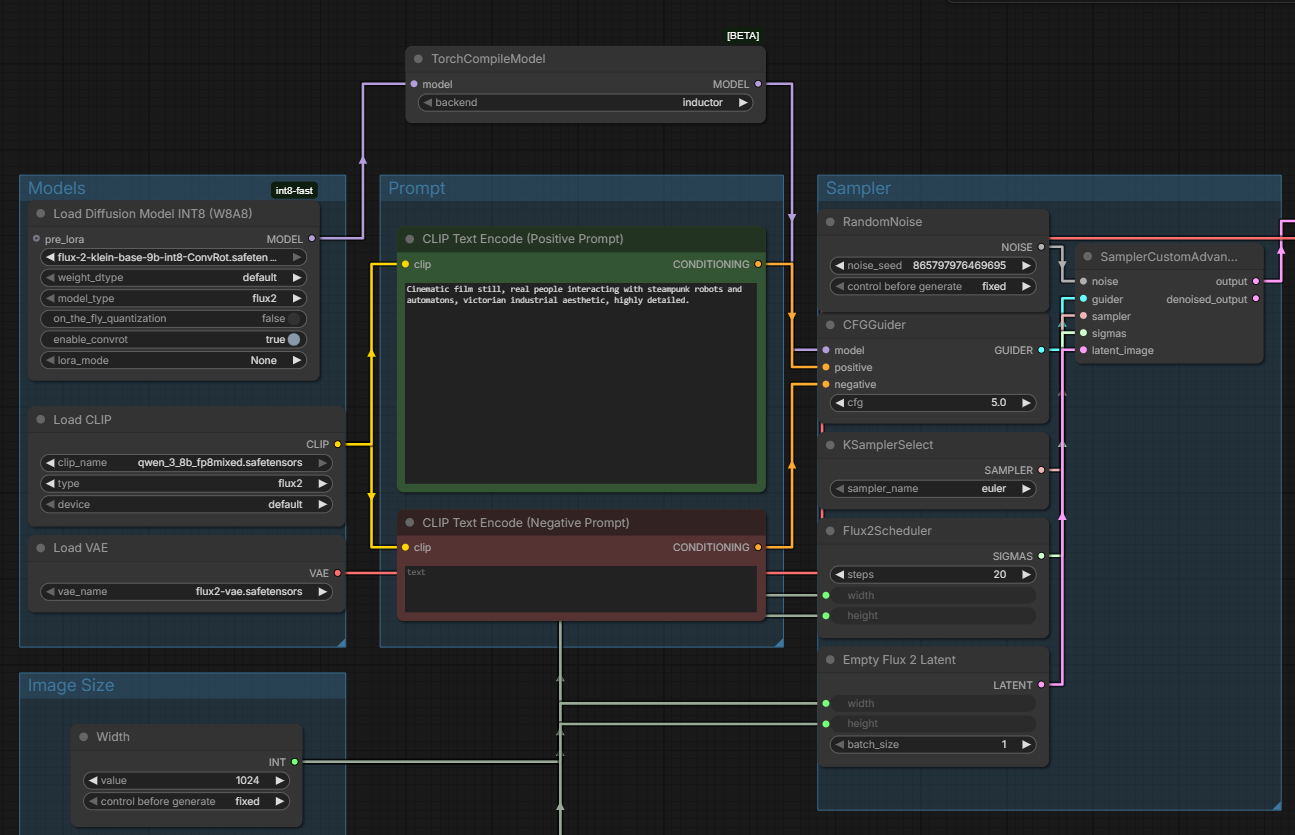
Task: Open the vae_name dropdown
Action: (x=186, y=591)
